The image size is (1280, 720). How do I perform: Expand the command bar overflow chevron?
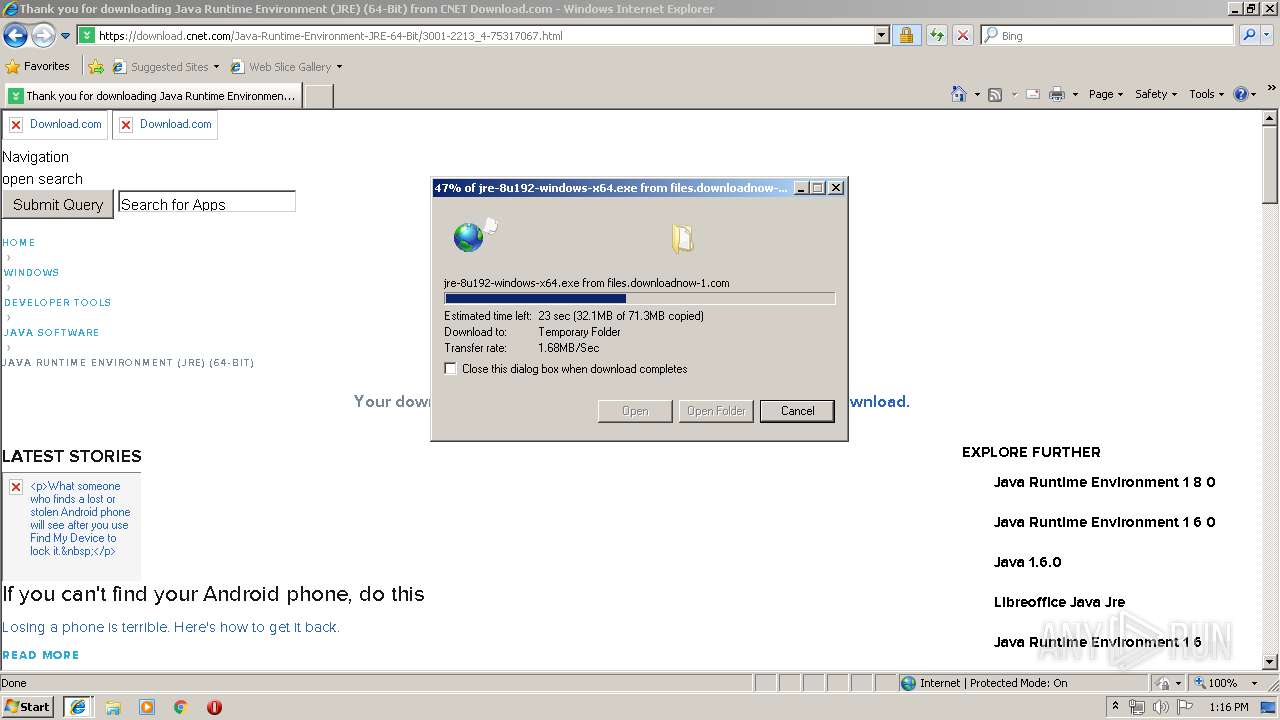tap(1272, 89)
